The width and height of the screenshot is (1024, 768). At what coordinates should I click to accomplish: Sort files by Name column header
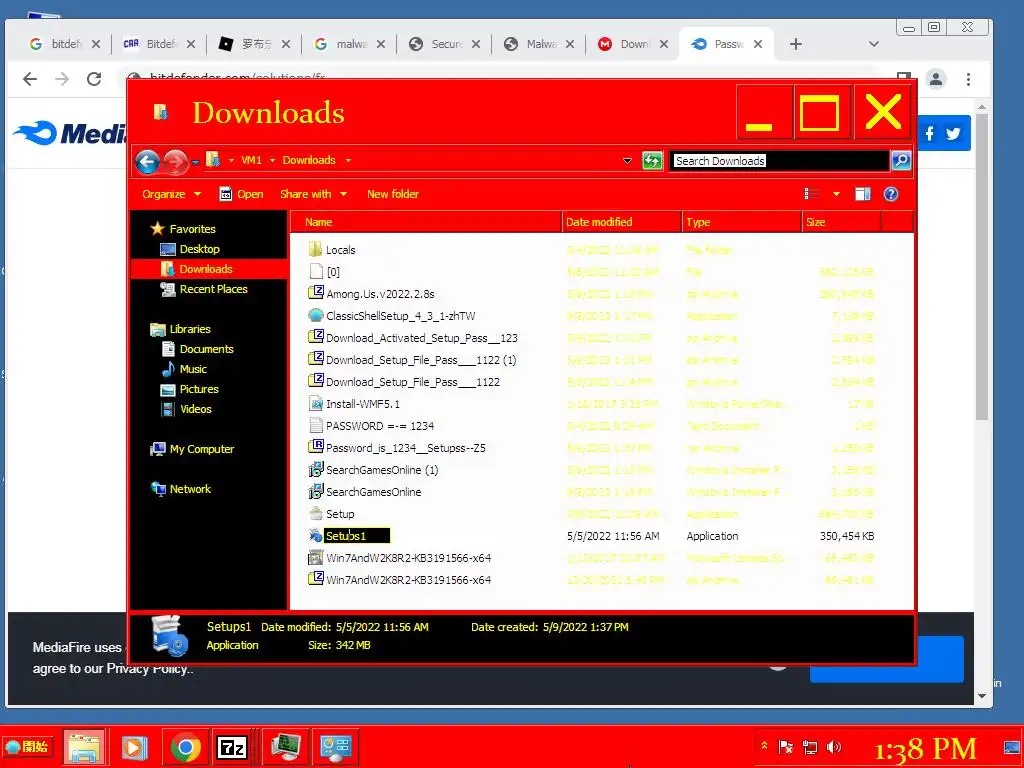coord(426,222)
